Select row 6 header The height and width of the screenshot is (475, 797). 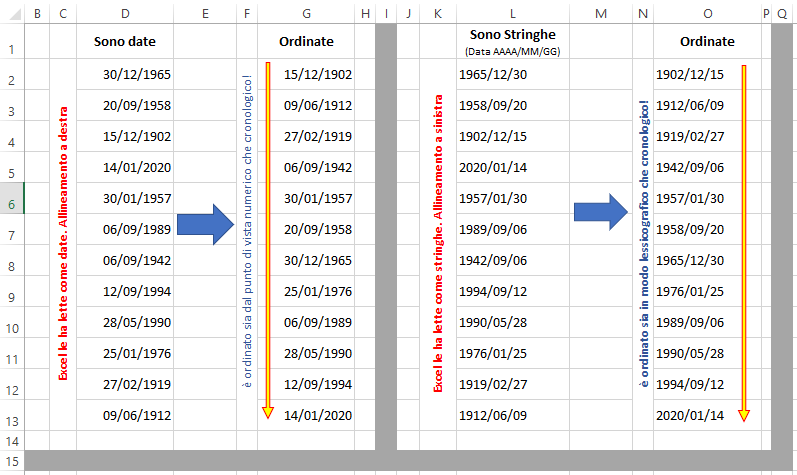11,204
